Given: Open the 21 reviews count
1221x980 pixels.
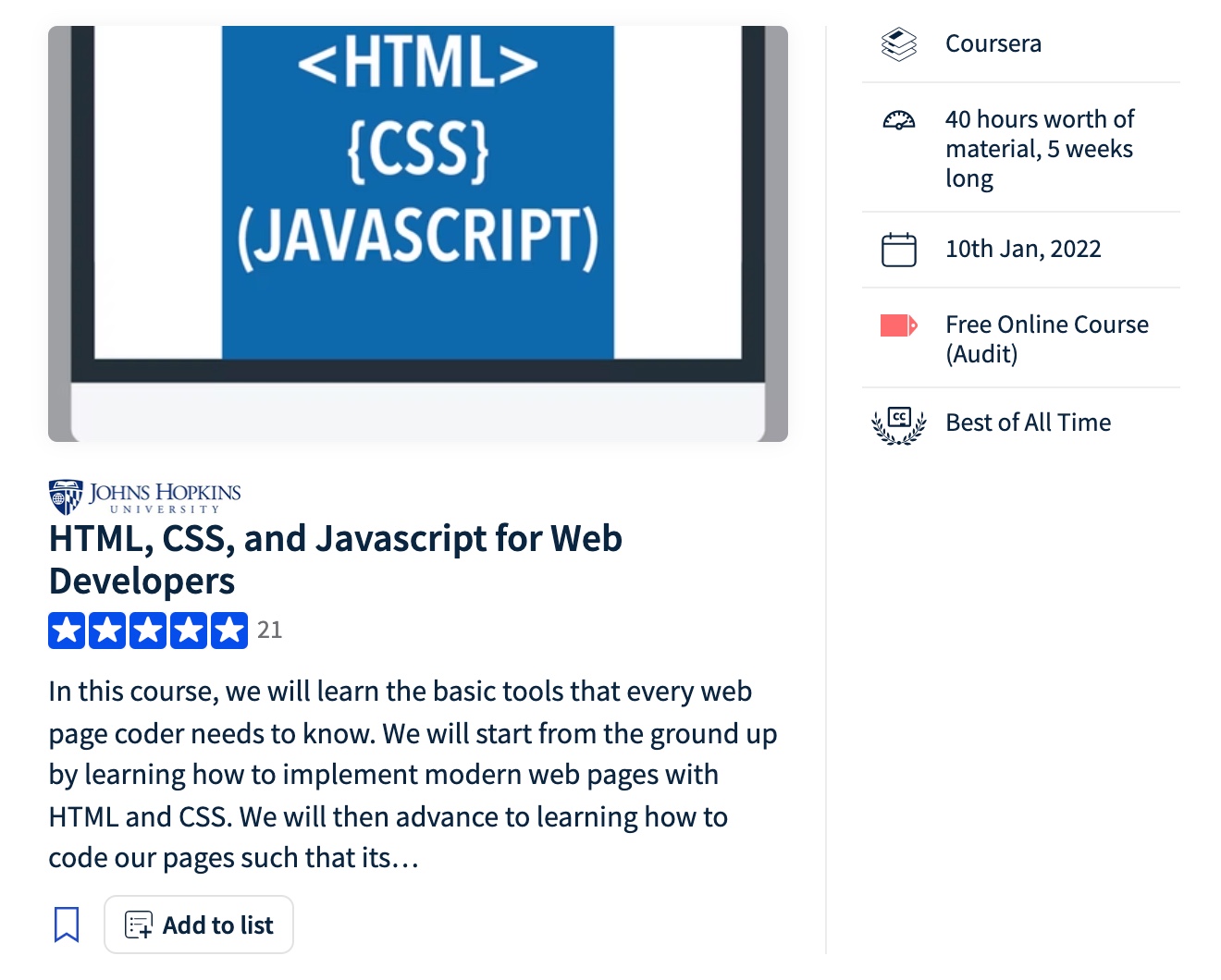Looking at the screenshot, I should click(x=269, y=630).
